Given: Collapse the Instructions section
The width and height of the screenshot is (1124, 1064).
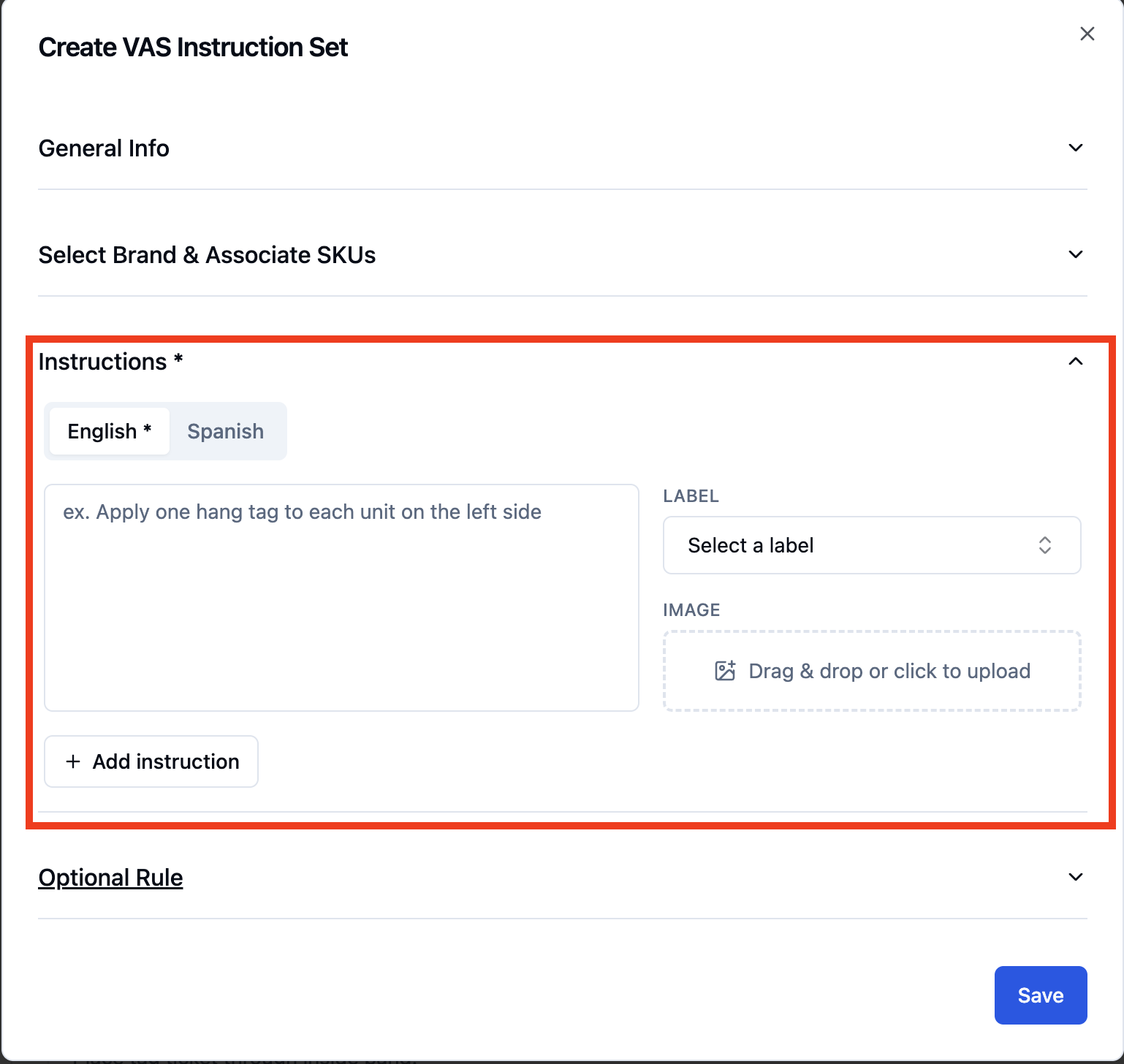Looking at the screenshot, I should point(1075,361).
